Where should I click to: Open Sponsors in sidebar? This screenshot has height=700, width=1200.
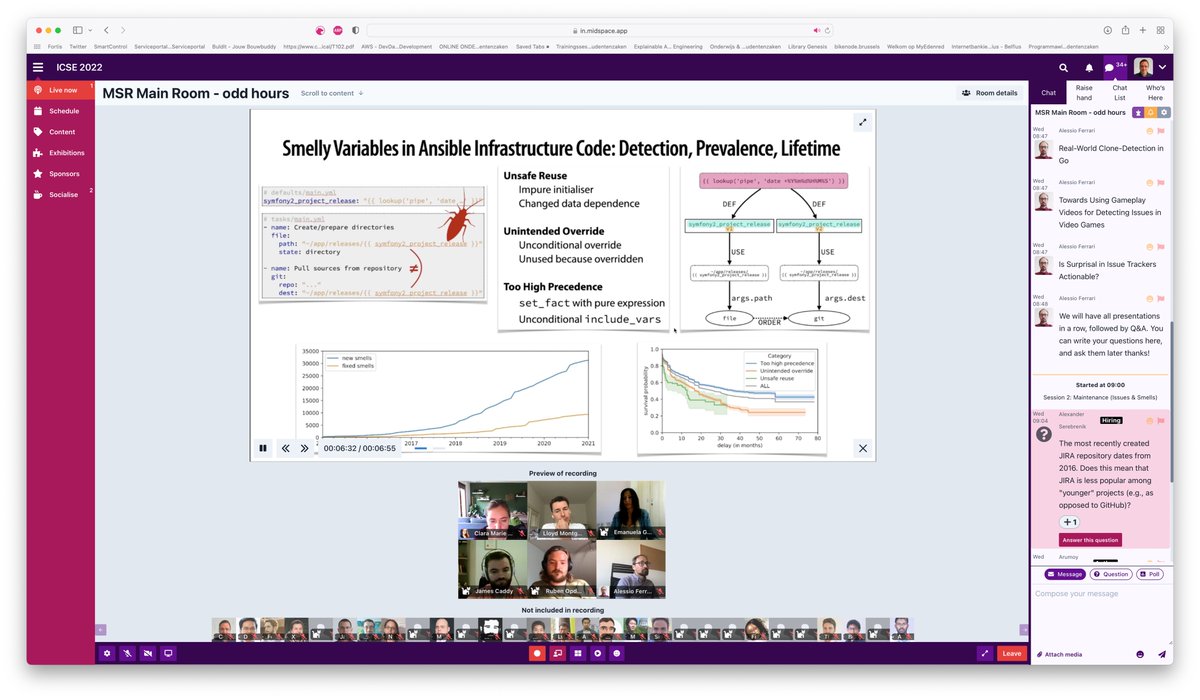tap(61, 174)
